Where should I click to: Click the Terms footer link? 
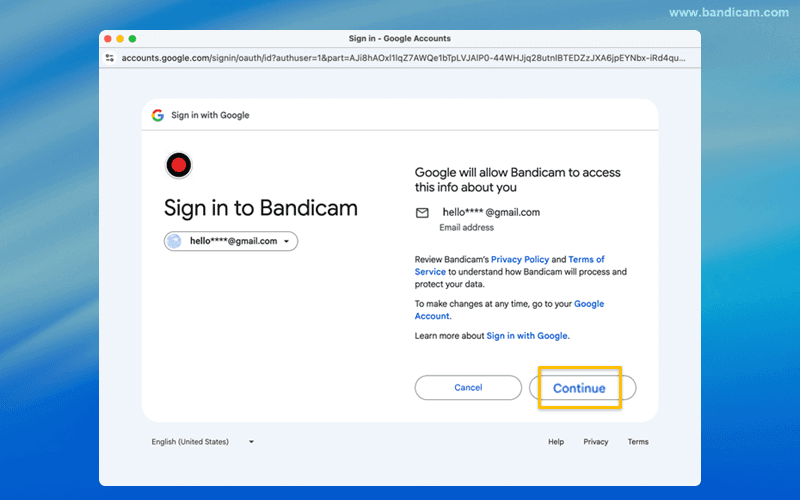click(638, 442)
